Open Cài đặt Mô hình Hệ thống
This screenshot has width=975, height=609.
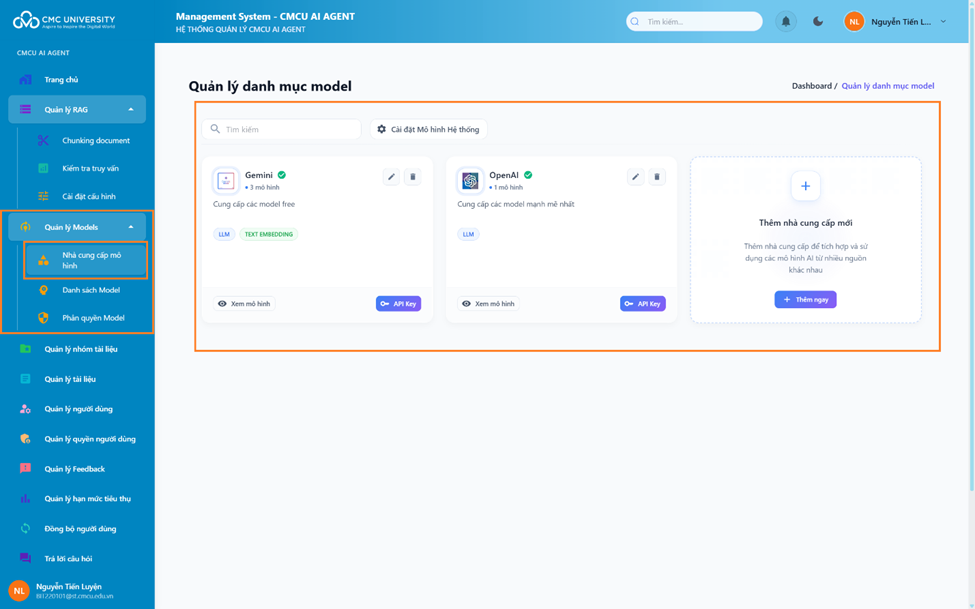pos(428,129)
